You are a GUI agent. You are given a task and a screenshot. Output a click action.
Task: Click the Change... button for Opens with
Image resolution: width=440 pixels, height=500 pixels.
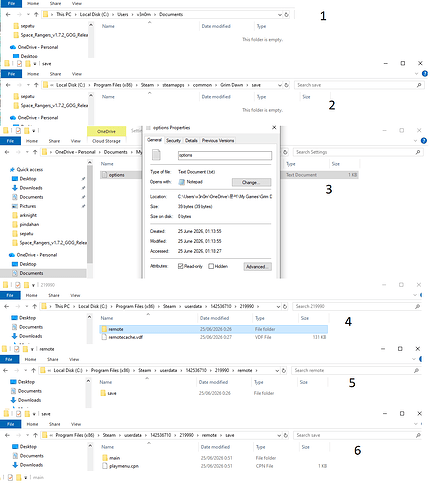(x=251, y=182)
